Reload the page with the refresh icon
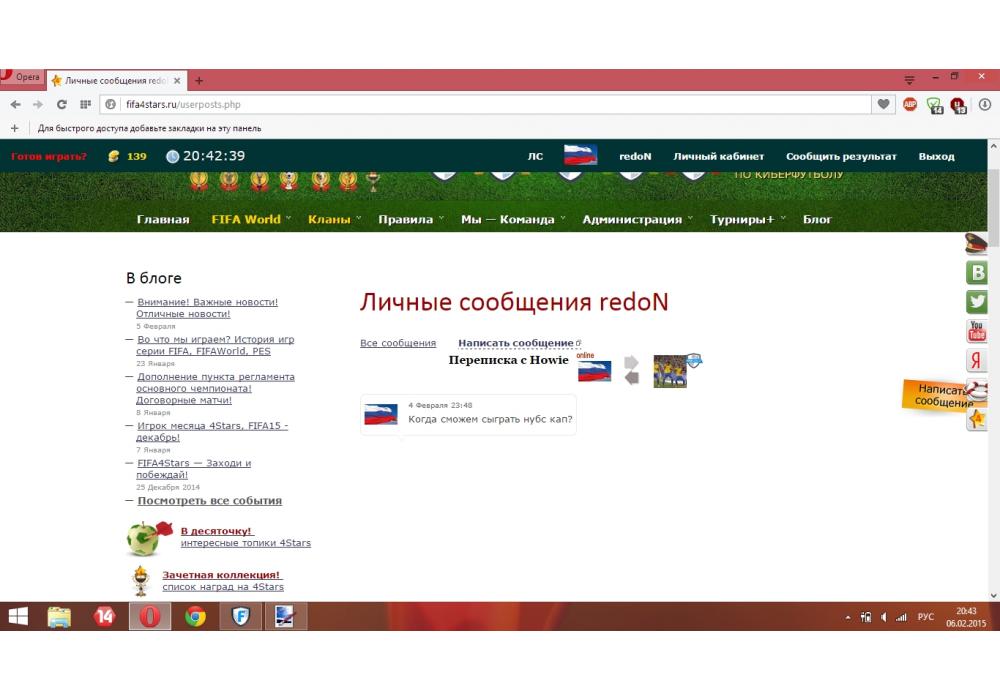Viewport: 1000px width, 700px height. 62,104
